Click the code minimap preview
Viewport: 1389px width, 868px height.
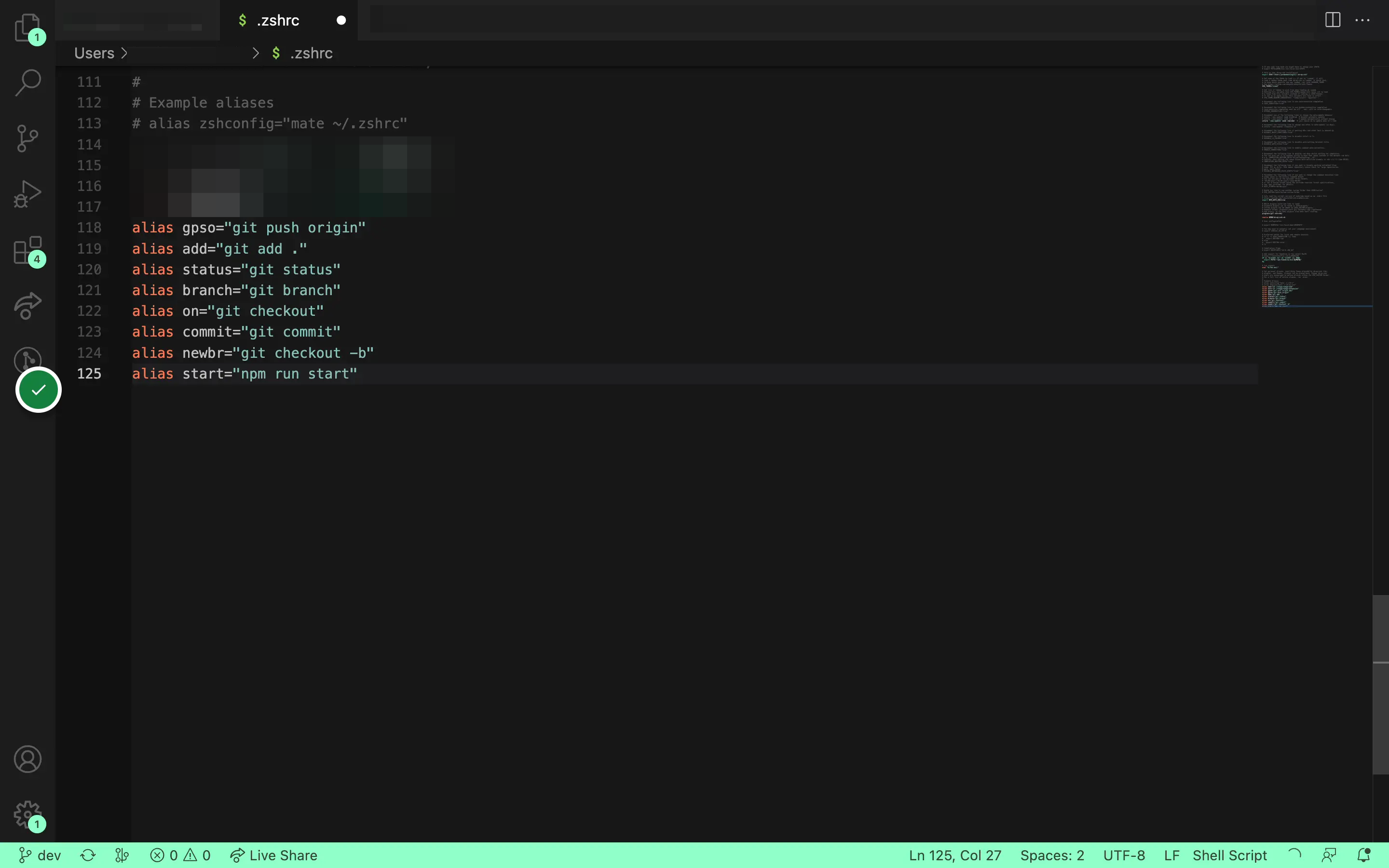point(1316,186)
